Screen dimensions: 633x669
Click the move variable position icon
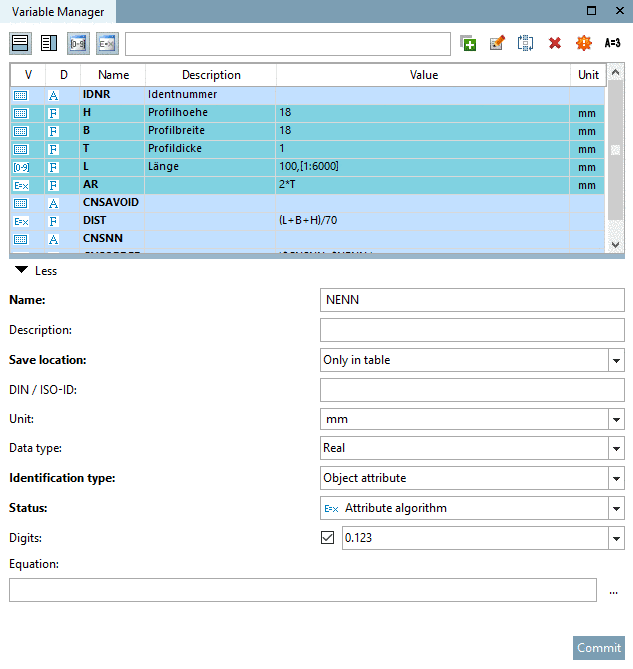[526, 43]
